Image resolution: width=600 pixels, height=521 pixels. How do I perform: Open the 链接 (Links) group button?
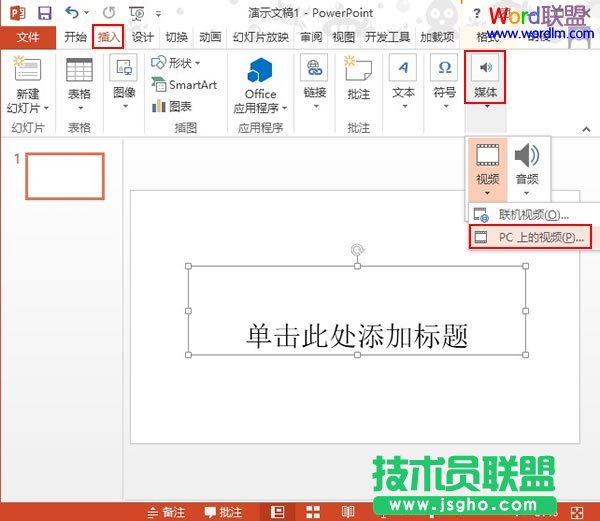tap(315, 81)
